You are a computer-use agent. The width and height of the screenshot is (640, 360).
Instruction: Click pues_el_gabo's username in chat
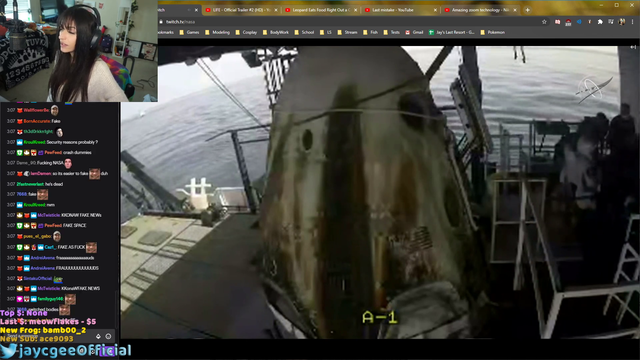(x=37, y=236)
